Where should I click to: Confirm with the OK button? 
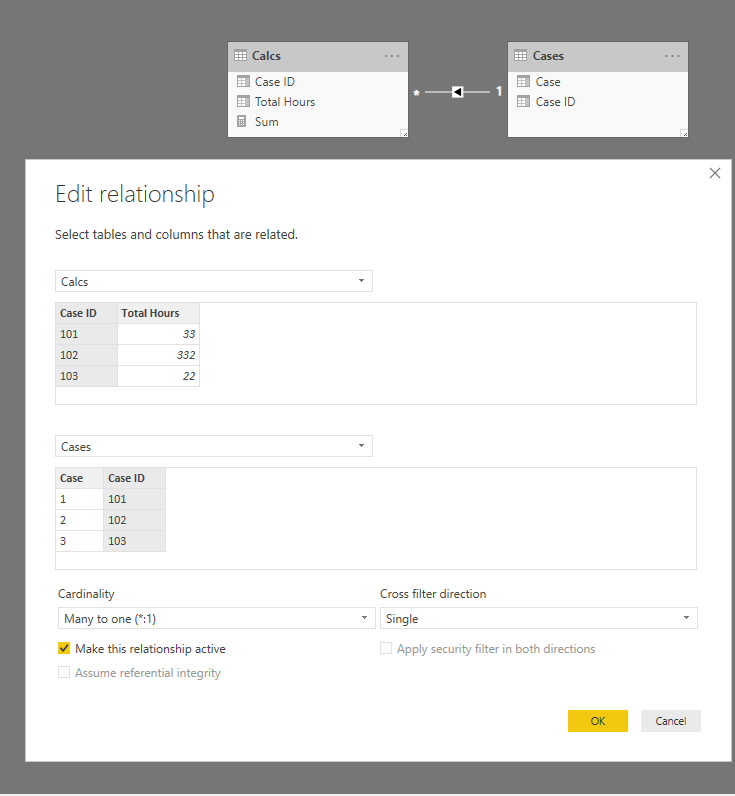coord(597,721)
